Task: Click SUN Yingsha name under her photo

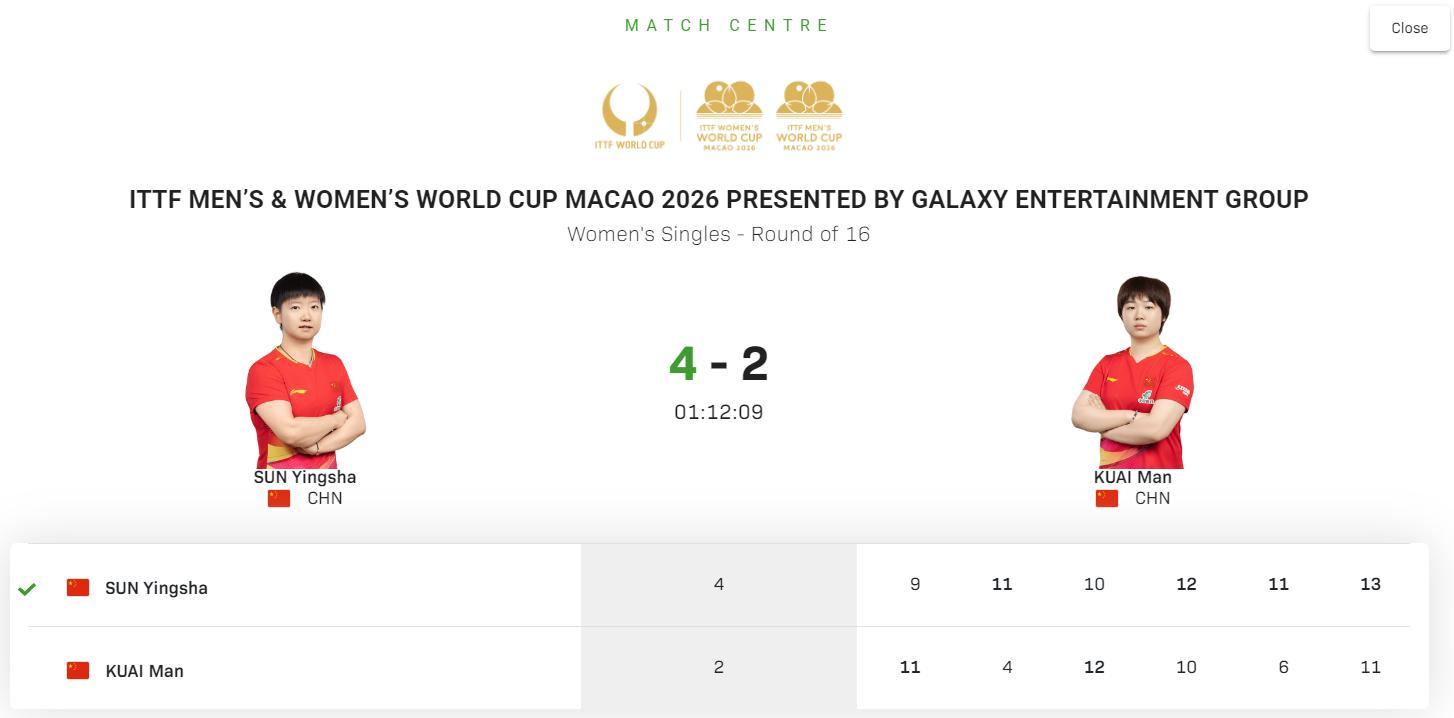Action: click(x=304, y=477)
